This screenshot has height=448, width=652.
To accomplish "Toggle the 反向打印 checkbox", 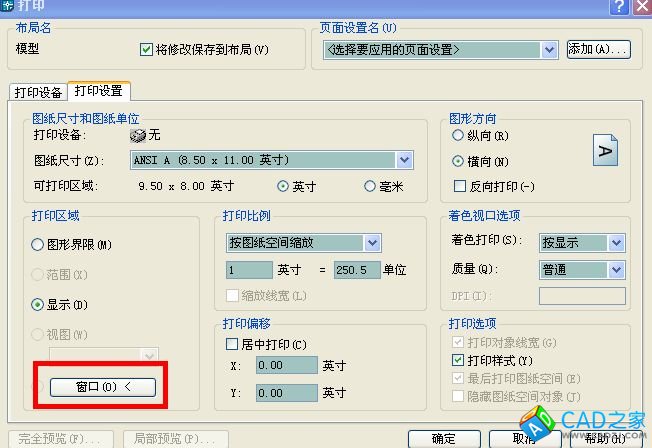I will [460, 186].
